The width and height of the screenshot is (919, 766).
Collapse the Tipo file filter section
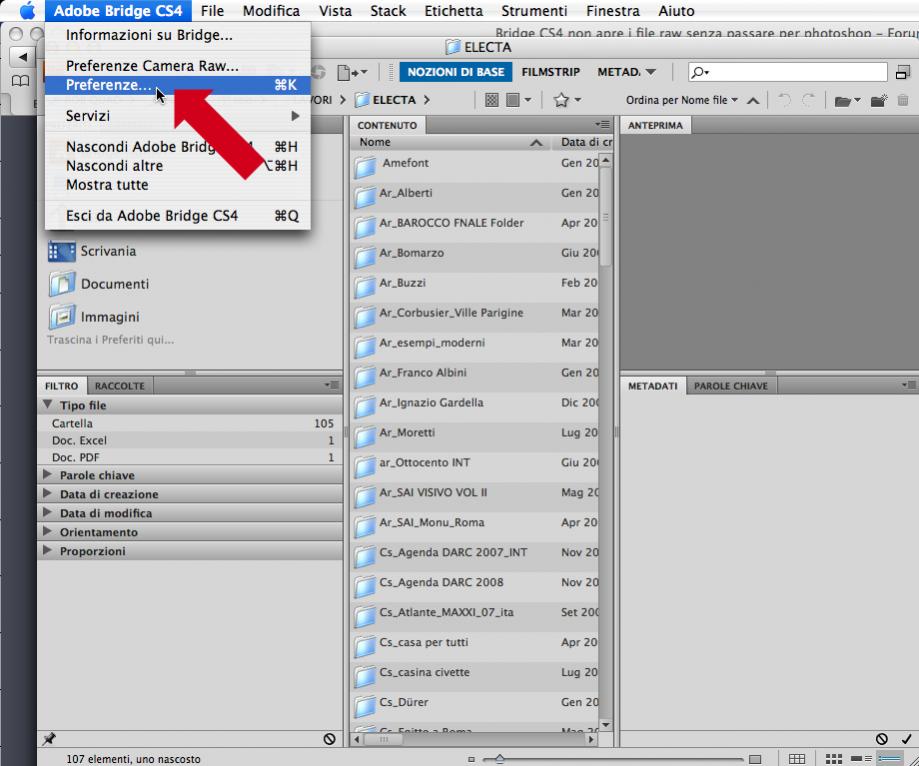pos(47,404)
